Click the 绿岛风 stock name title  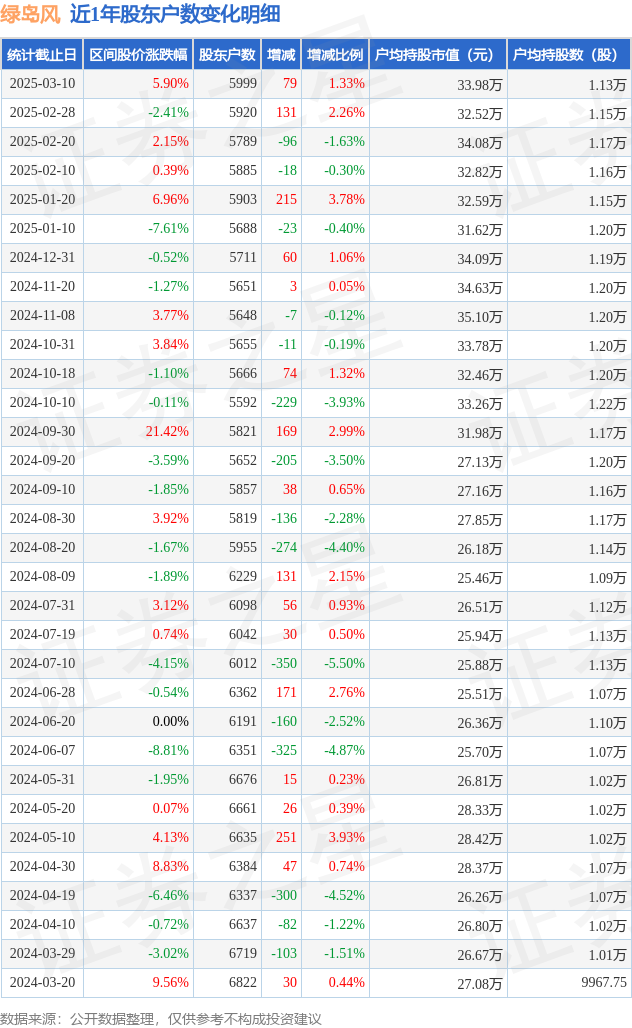[x=30, y=14]
